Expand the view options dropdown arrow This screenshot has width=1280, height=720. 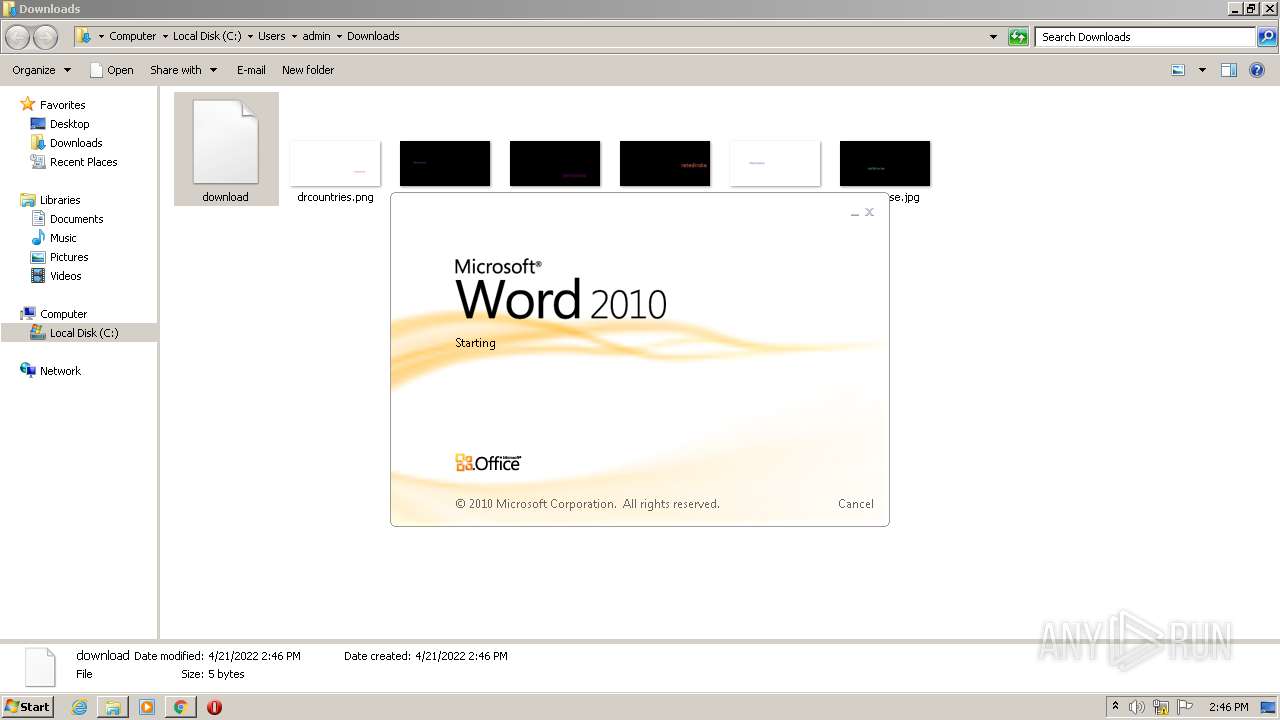point(1202,70)
